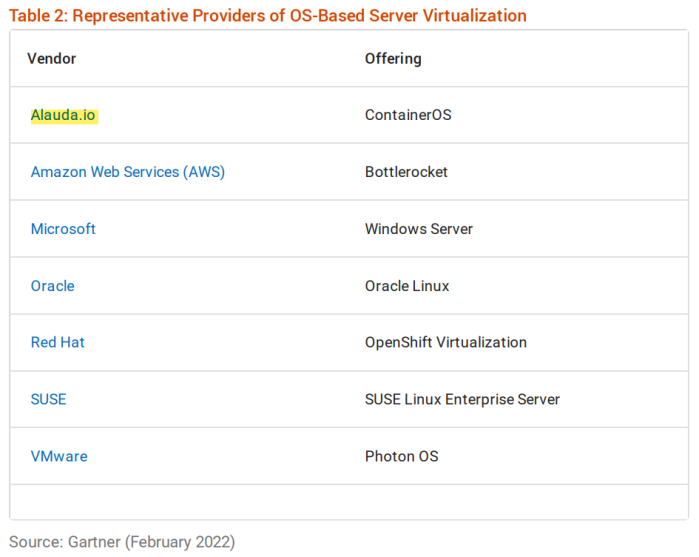
Task: Click the empty row at table bottom
Action: click(348, 501)
